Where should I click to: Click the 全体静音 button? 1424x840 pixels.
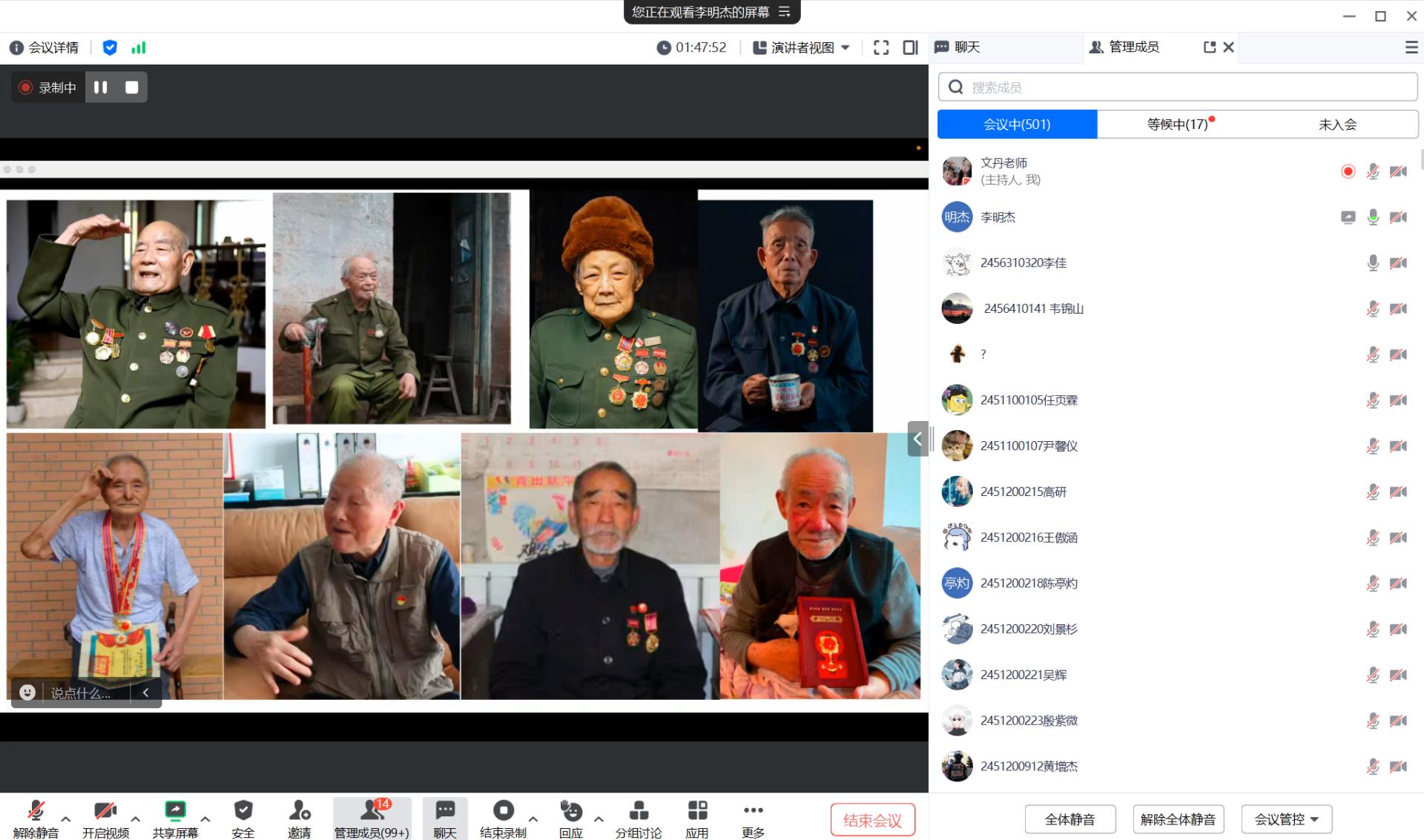[1069, 819]
